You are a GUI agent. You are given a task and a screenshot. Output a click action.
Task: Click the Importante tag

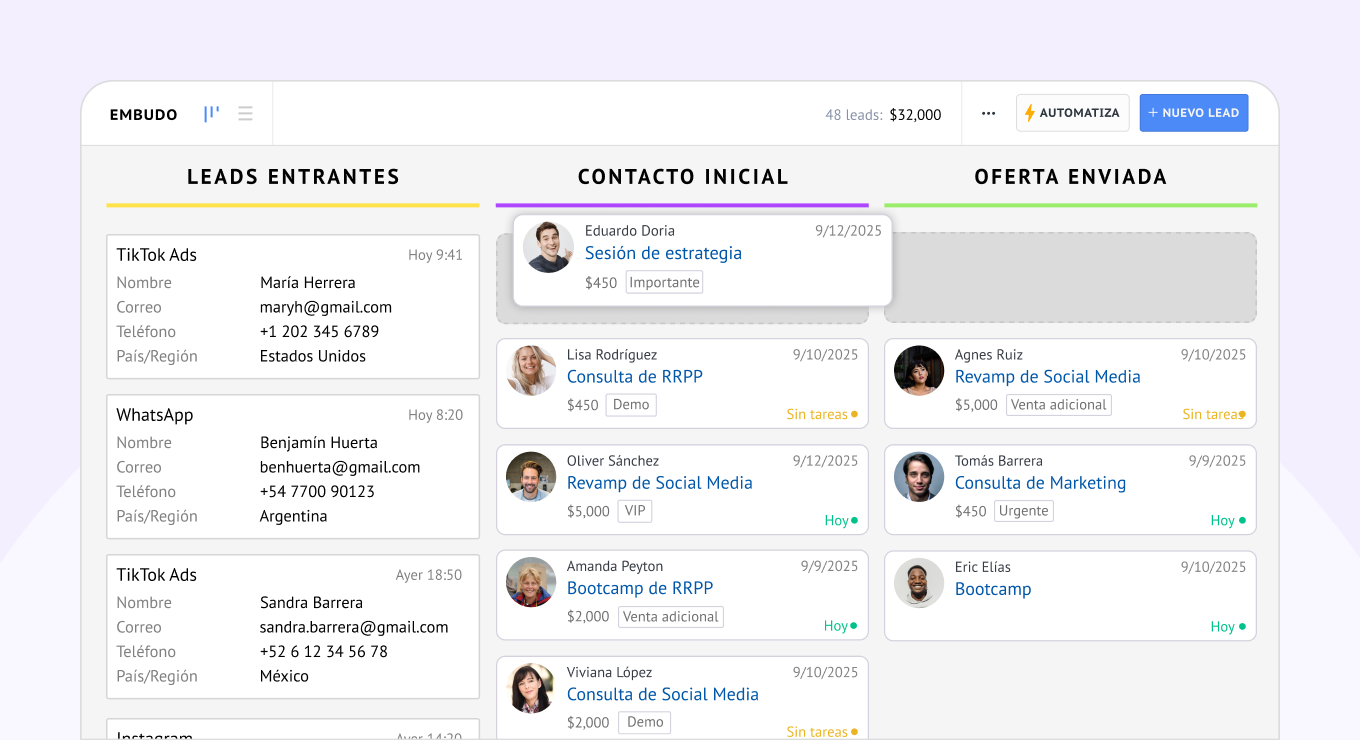664,283
